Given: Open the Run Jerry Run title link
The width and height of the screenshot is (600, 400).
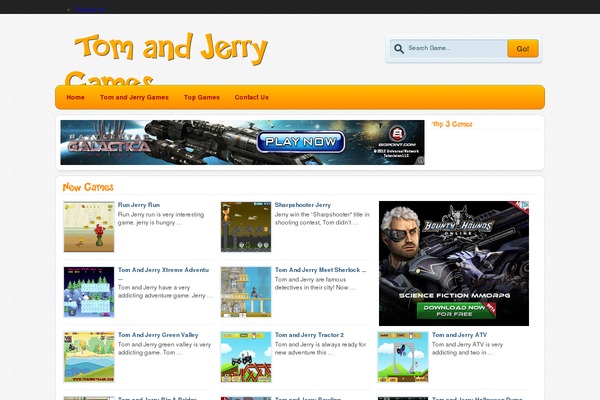Looking at the screenshot, I should pos(139,205).
